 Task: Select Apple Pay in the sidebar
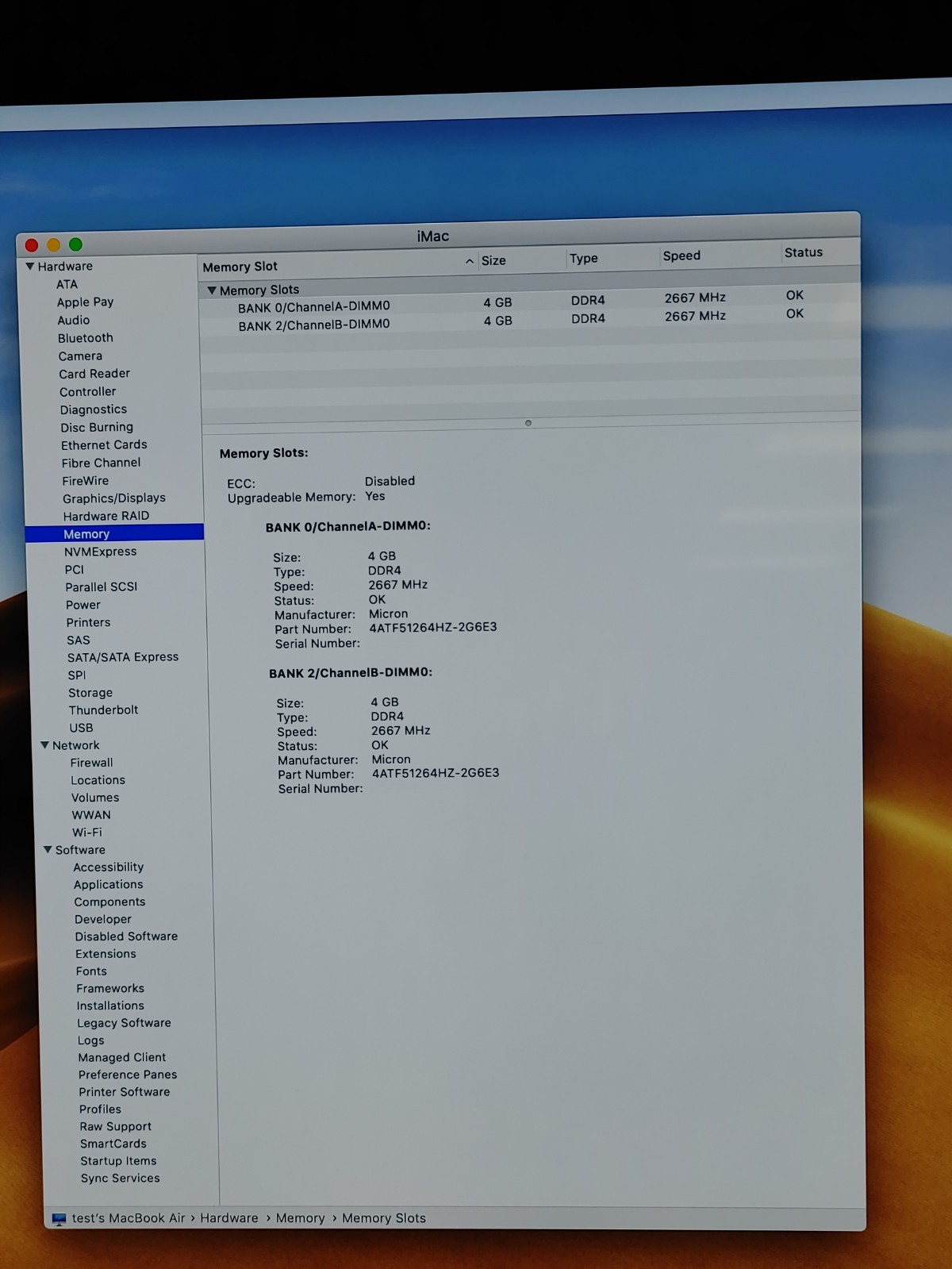tap(85, 302)
